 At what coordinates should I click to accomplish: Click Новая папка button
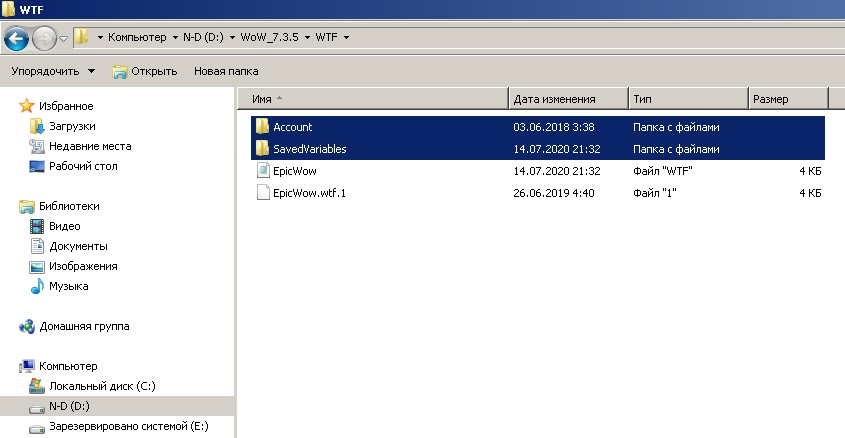[x=226, y=71]
